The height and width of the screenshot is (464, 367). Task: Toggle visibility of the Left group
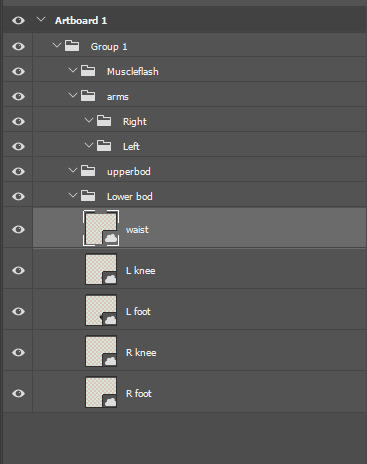18,146
